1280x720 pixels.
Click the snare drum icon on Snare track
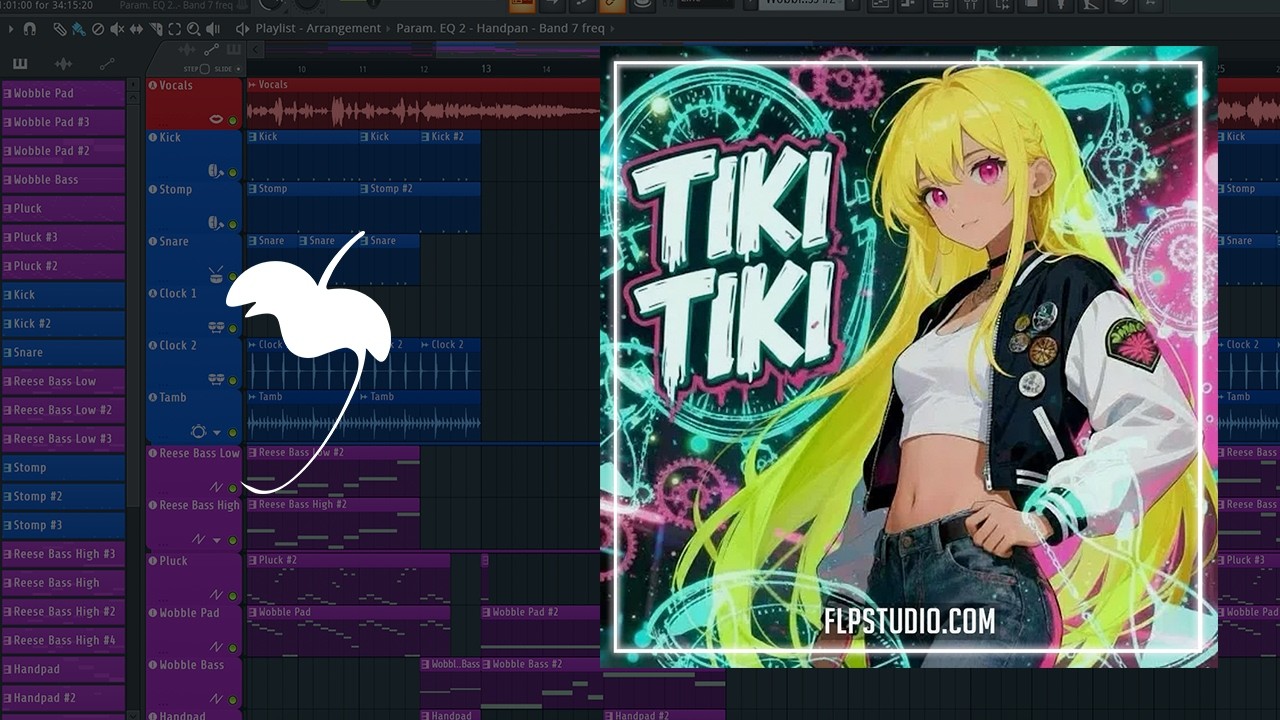pos(215,275)
